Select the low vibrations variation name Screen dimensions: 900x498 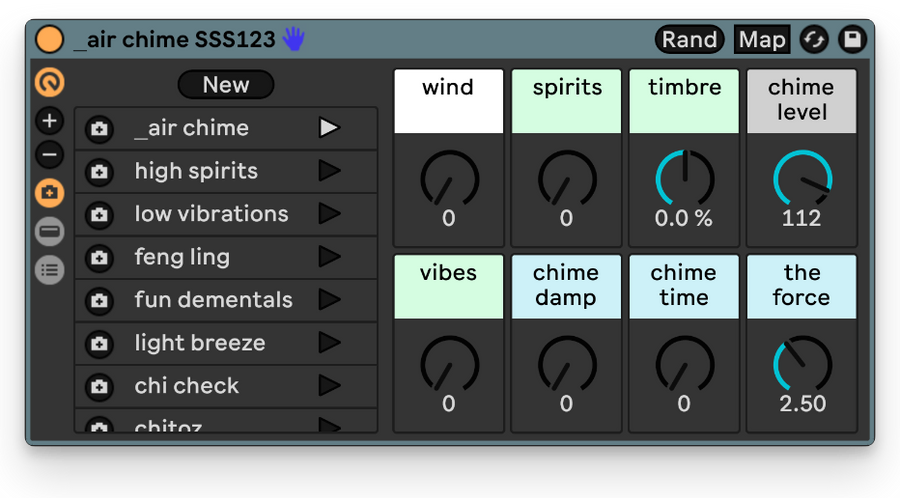click(211, 214)
